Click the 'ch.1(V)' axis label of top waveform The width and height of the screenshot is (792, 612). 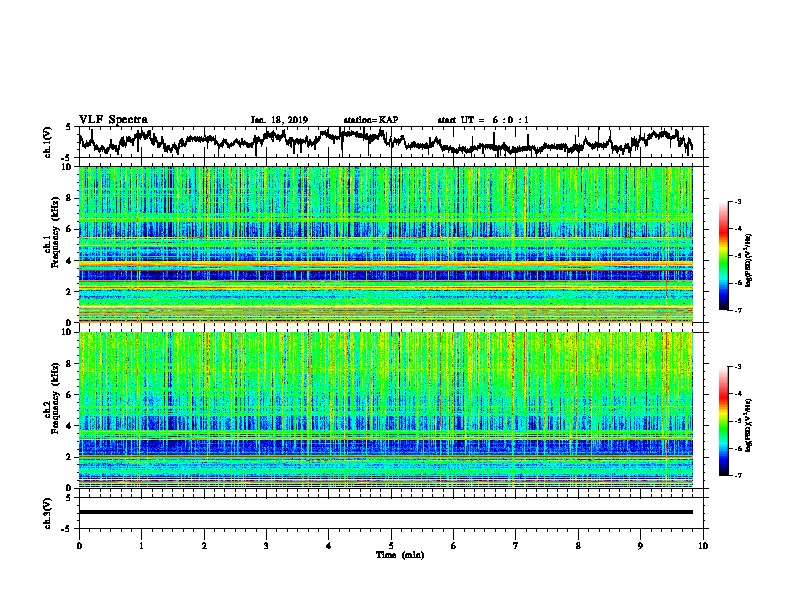(48, 142)
